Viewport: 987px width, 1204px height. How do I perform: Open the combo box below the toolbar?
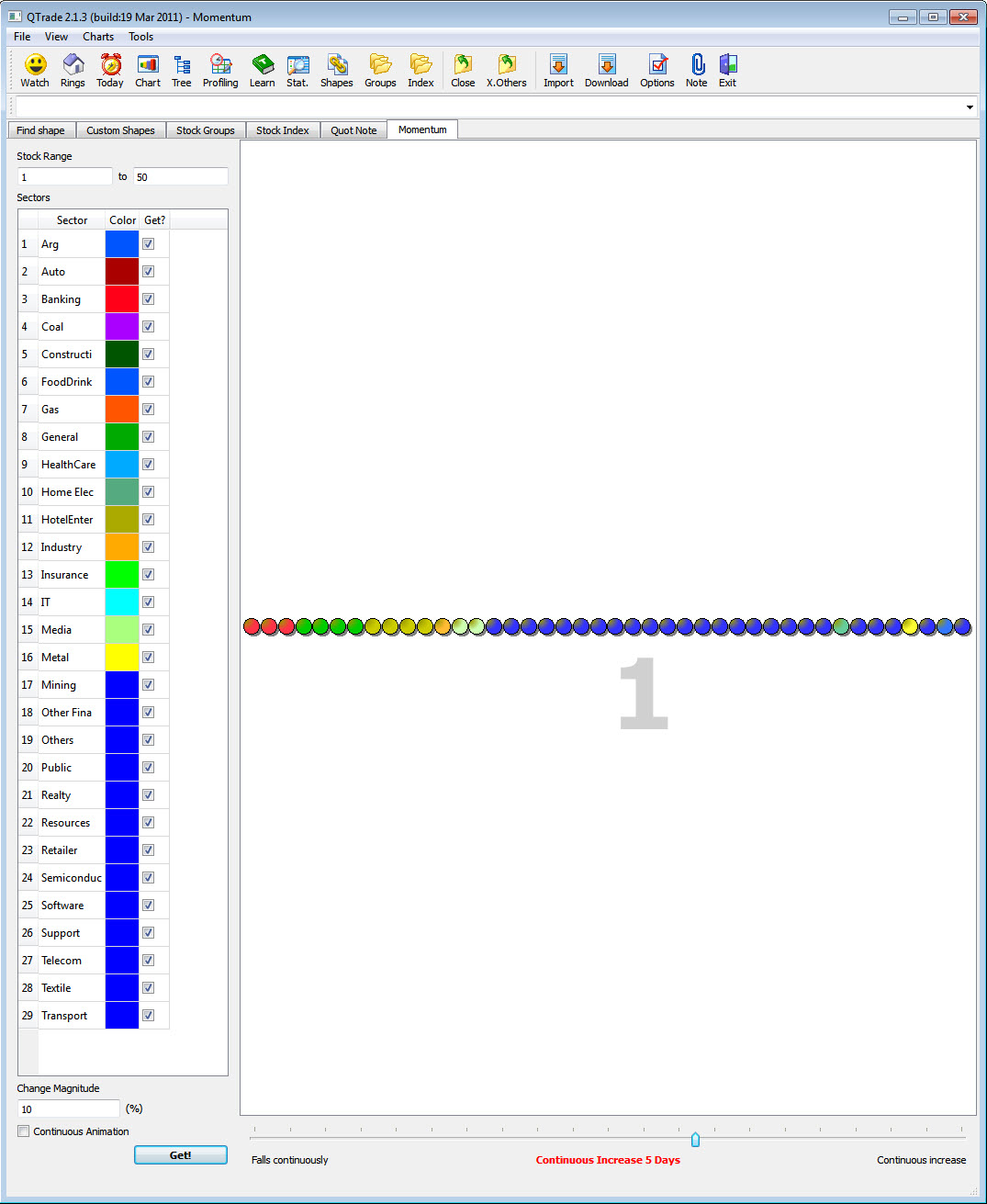[x=969, y=107]
